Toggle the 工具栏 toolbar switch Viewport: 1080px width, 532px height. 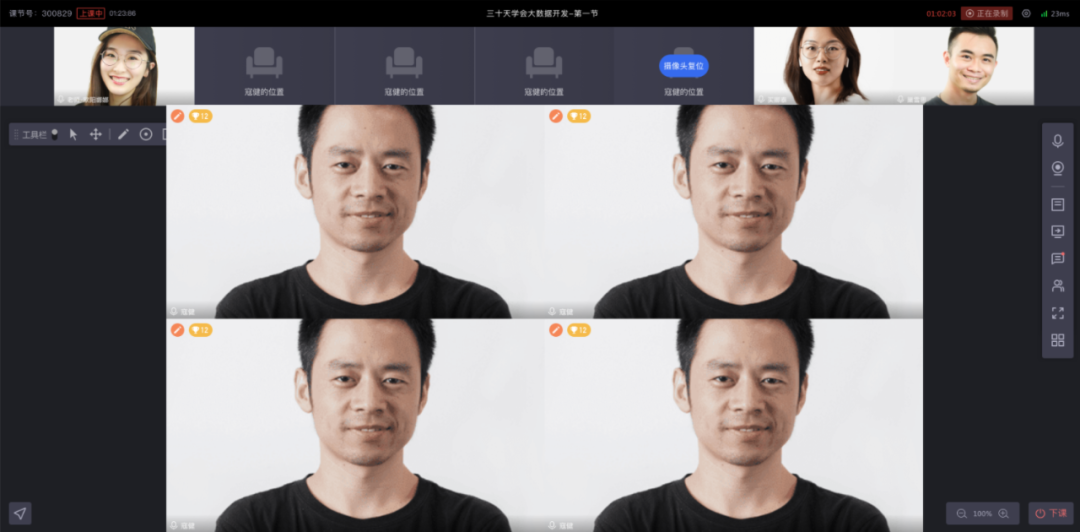[x=54, y=133]
